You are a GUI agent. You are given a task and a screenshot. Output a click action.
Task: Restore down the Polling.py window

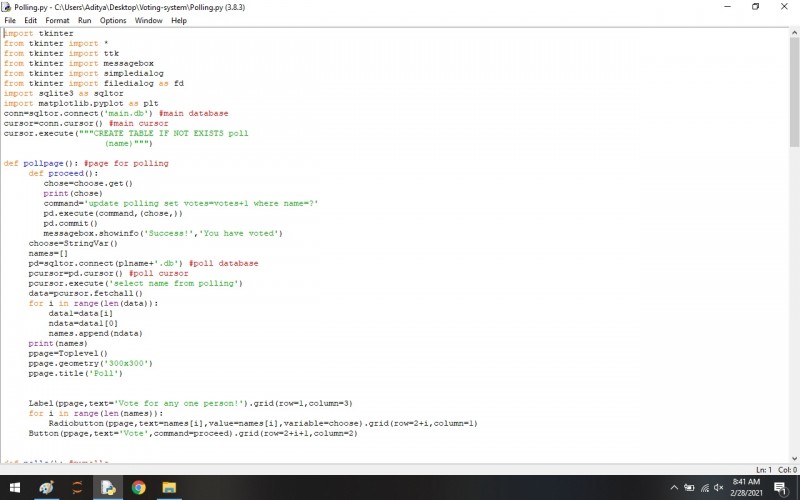tap(756, 7)
